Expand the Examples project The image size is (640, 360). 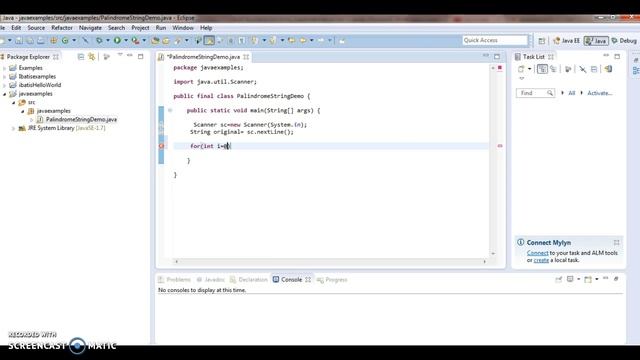[x=4, y=68]
